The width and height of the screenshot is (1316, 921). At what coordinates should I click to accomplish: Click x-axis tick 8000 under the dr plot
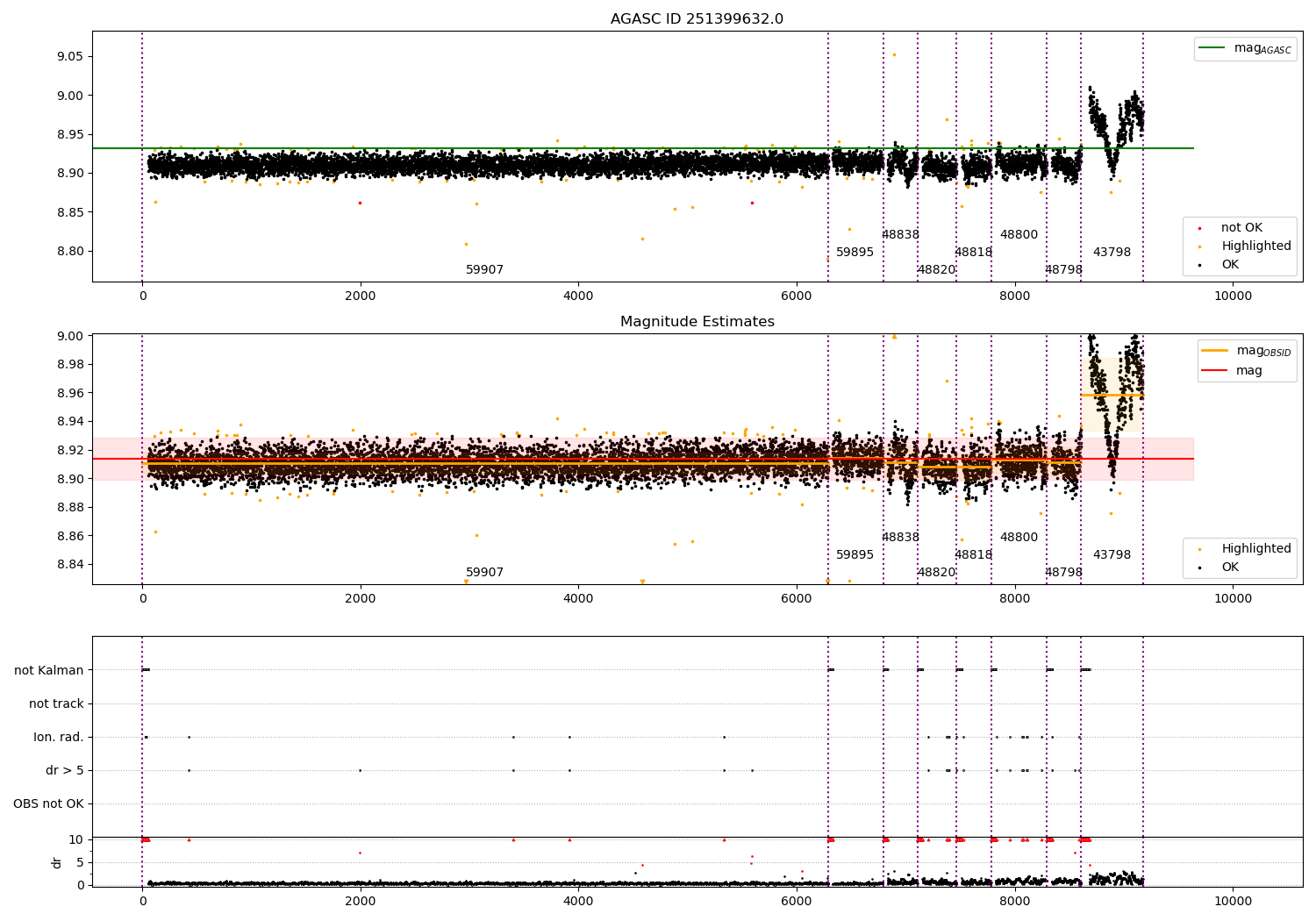[1014, 902]
